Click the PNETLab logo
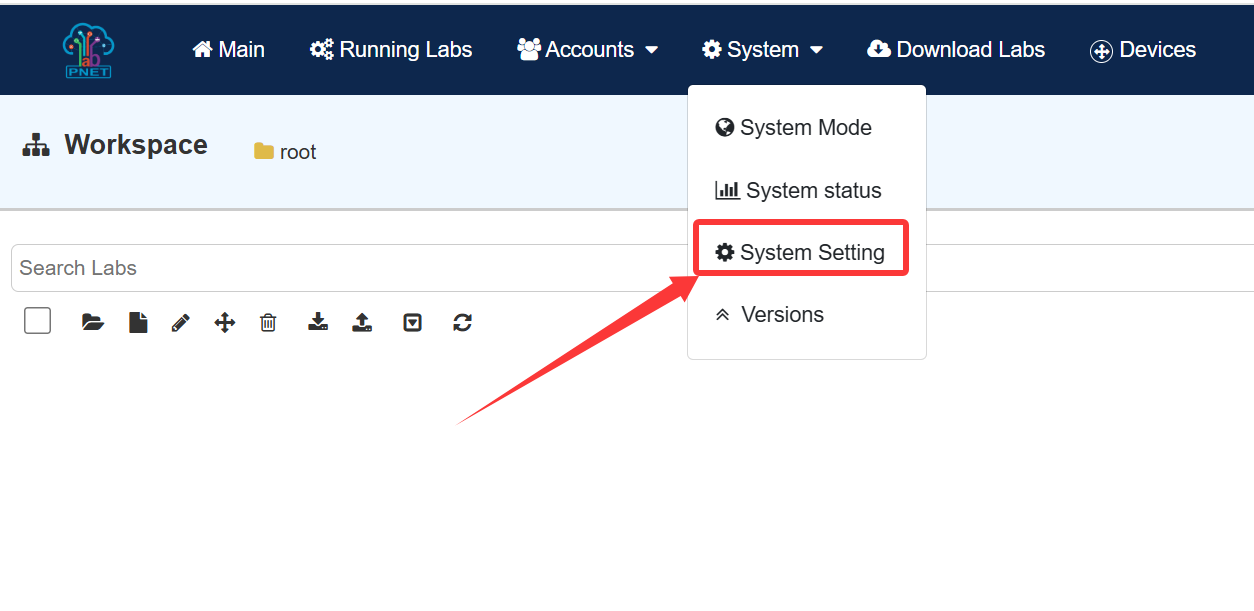The width and height of the screenshot is (1254, 611). (88, 50)
